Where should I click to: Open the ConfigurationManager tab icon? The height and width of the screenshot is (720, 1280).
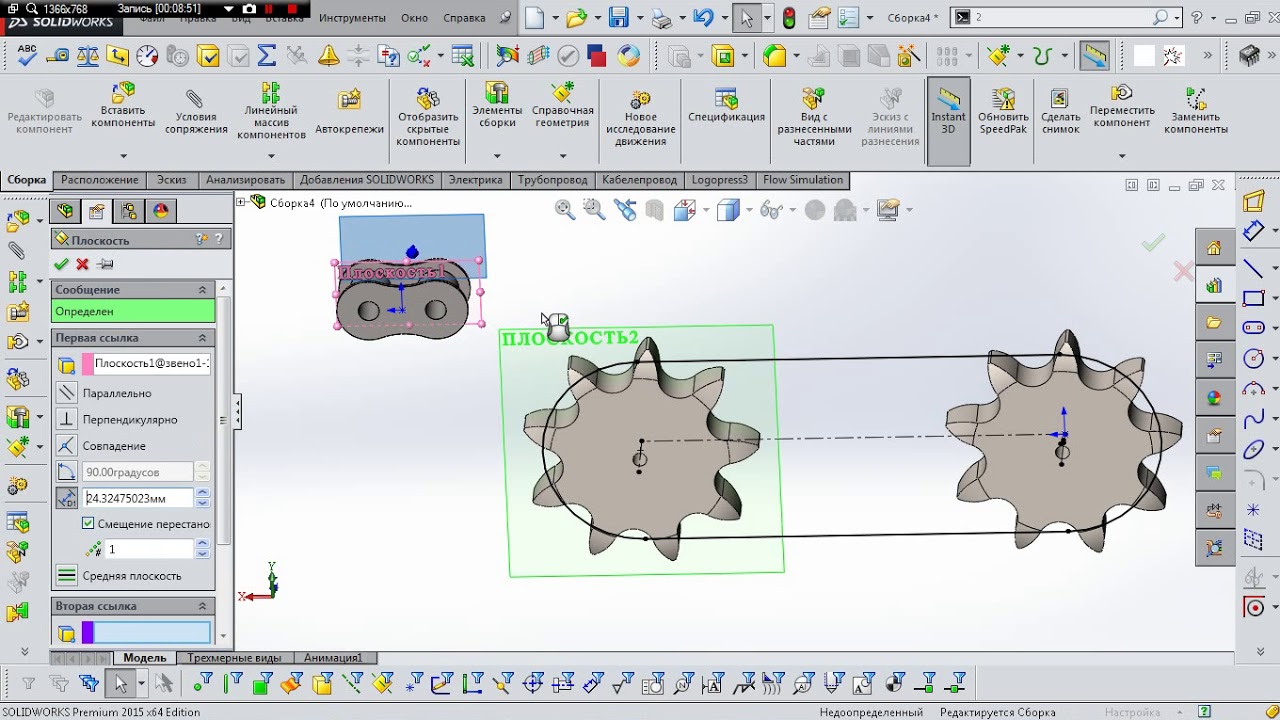tap(128, 211)
